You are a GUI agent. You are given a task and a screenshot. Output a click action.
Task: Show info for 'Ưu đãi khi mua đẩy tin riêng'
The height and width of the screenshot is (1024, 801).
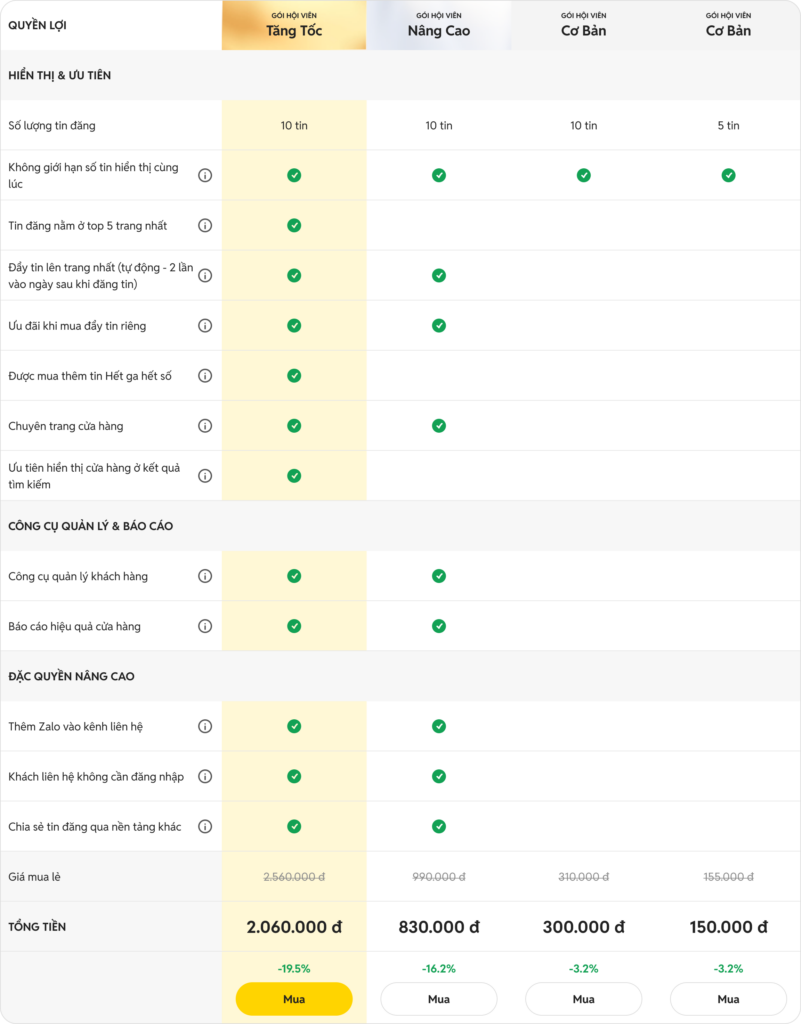(x=205, y=325)
